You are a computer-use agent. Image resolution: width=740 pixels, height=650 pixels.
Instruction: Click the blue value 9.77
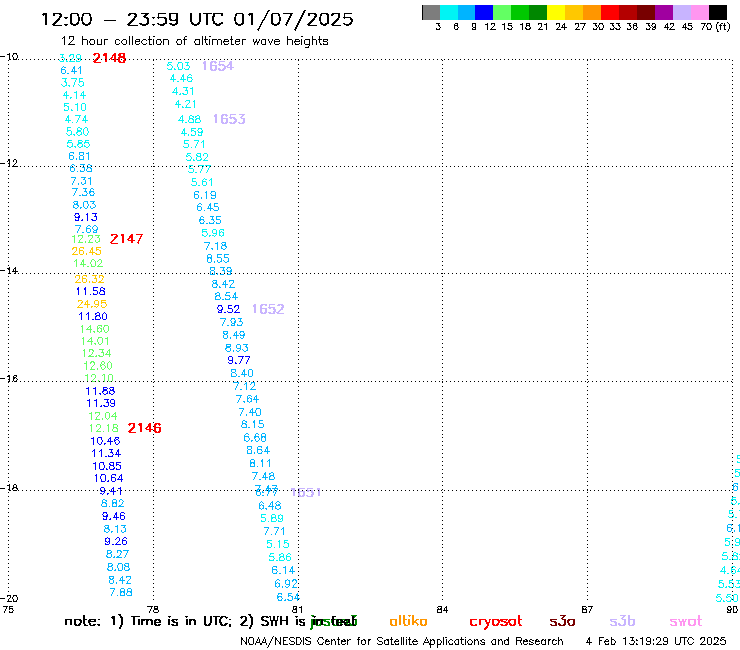point(239,360)
